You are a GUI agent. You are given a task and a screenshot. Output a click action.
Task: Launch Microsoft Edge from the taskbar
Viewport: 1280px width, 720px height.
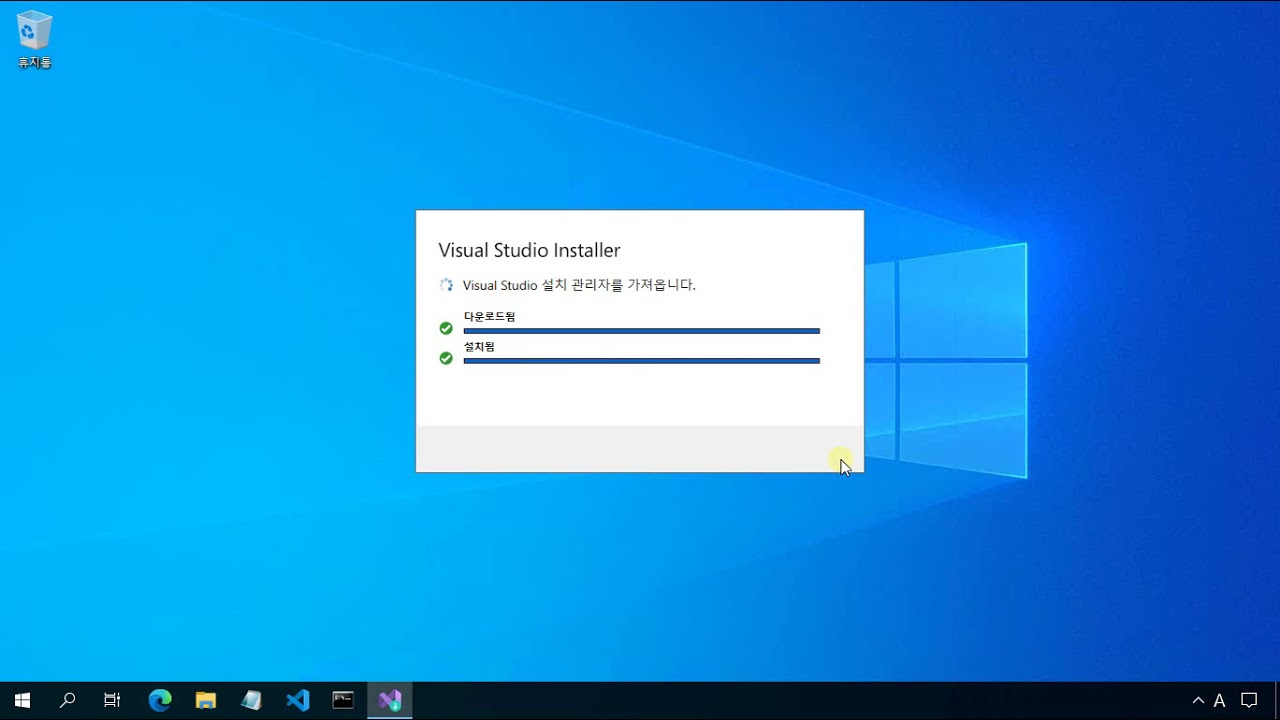tap(160, 700)
